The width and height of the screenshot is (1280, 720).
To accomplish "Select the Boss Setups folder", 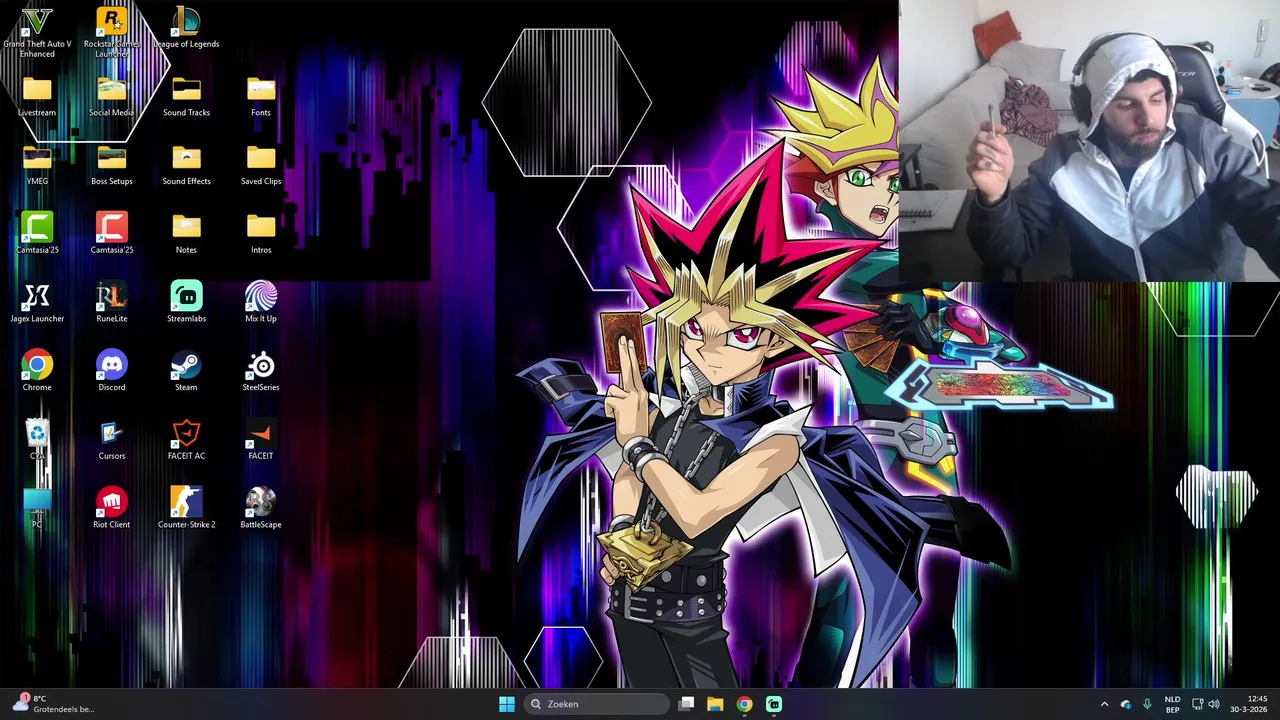I will coord(111,166).
